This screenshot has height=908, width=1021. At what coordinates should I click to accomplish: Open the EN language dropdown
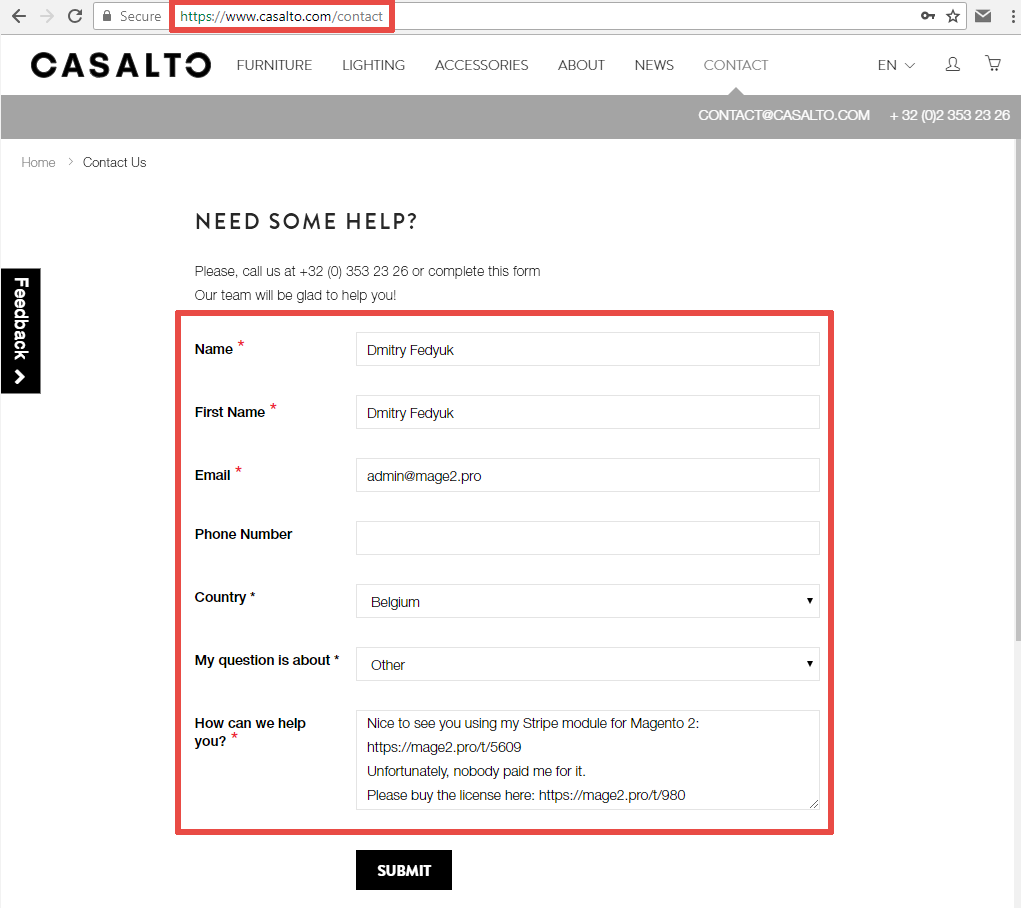coord(896,65)
